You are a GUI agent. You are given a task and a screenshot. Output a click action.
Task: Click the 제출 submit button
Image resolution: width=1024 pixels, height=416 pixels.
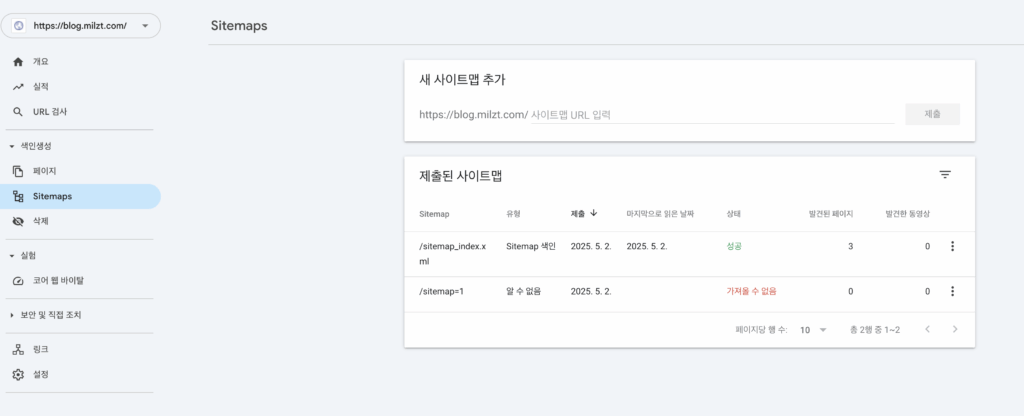pyautogui.click(x=932, y=114)
